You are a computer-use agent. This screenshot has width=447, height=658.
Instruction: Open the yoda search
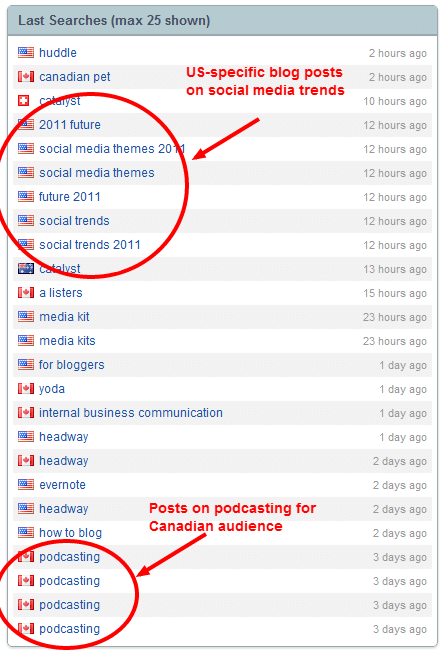52,389
